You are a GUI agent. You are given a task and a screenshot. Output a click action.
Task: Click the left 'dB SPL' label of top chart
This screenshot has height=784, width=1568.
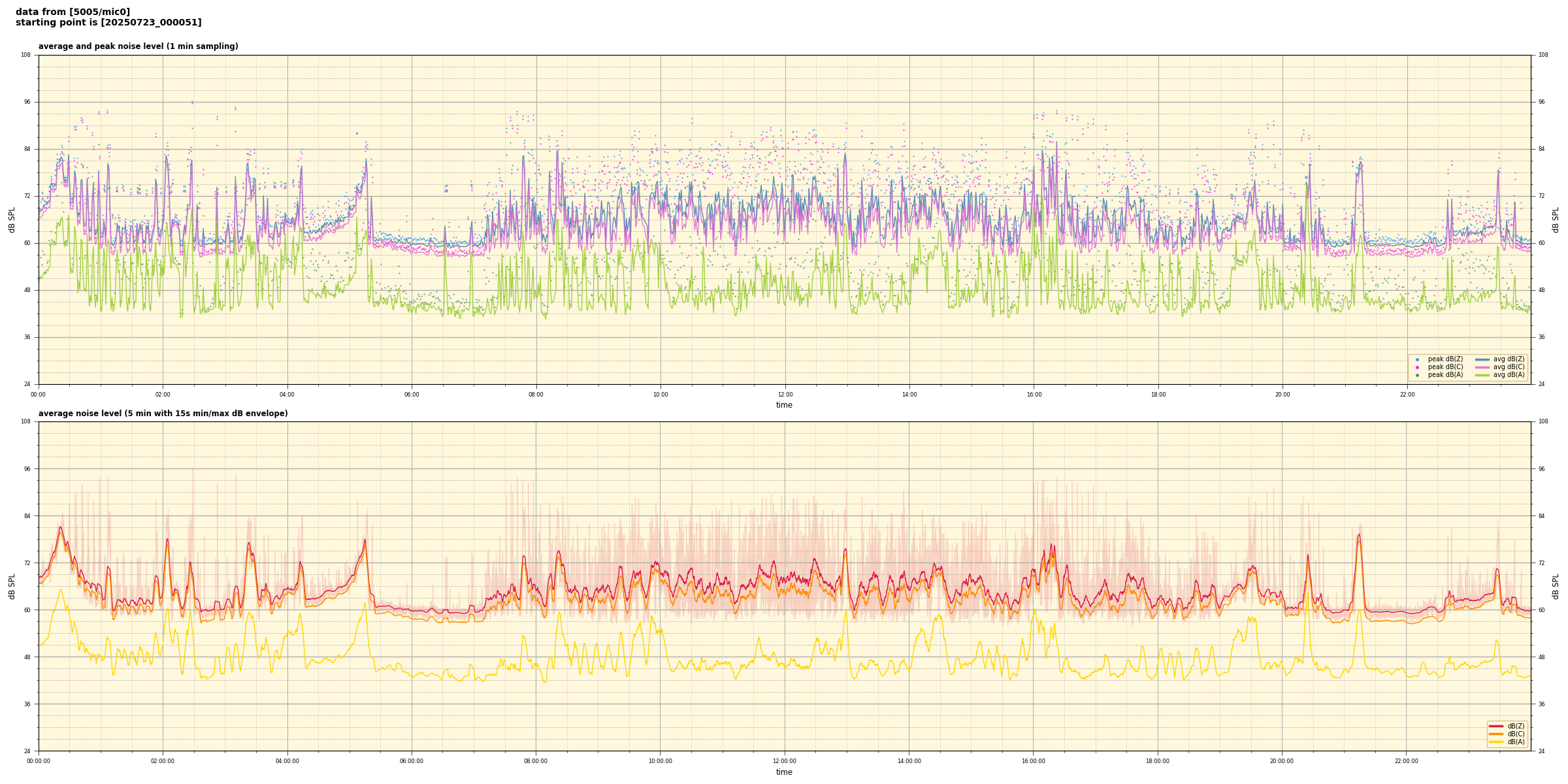pyautogui.click(x=12, y=220)
